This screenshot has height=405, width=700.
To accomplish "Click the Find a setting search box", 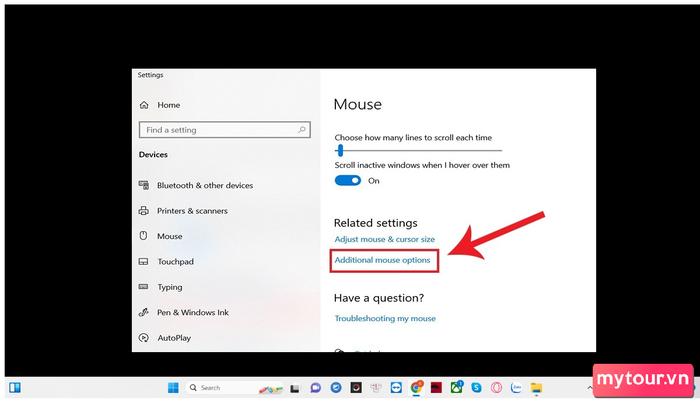I will 225,130.
